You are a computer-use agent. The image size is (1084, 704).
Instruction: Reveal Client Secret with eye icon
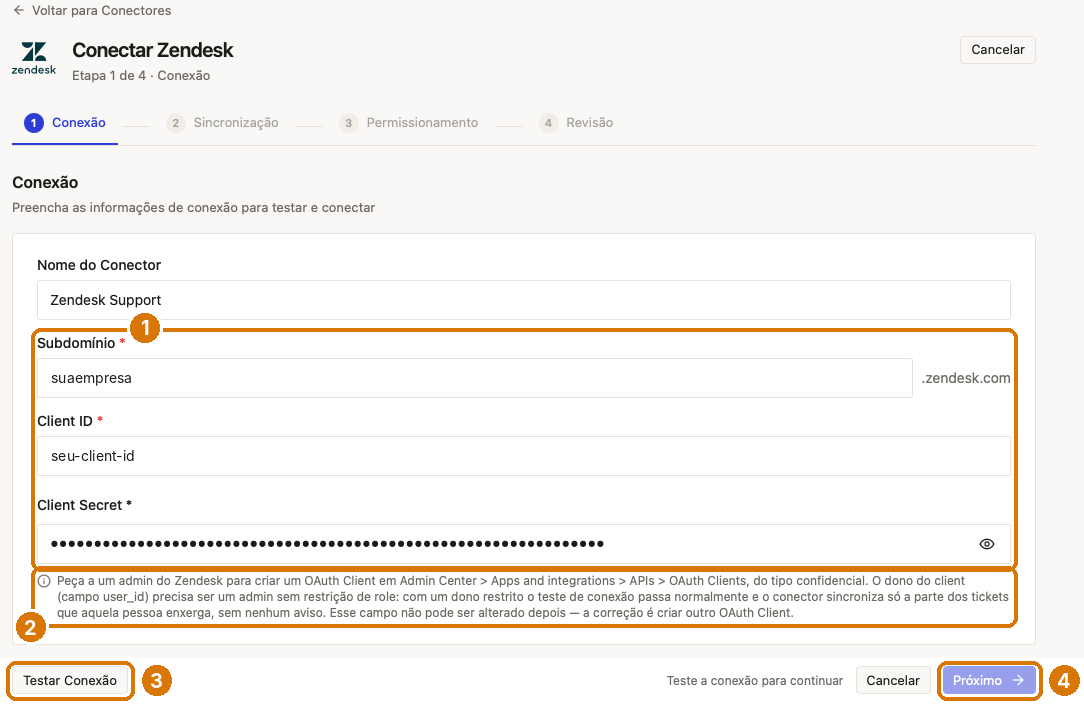point(987,544)
